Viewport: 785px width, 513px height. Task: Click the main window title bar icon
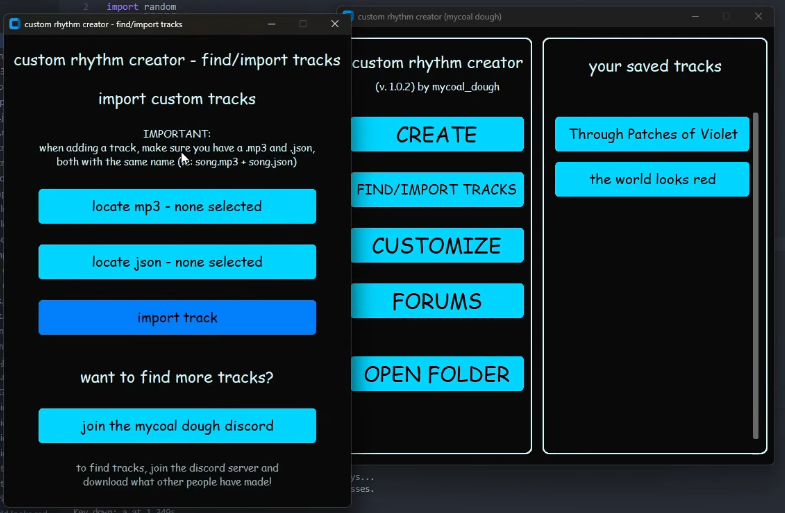349,17
